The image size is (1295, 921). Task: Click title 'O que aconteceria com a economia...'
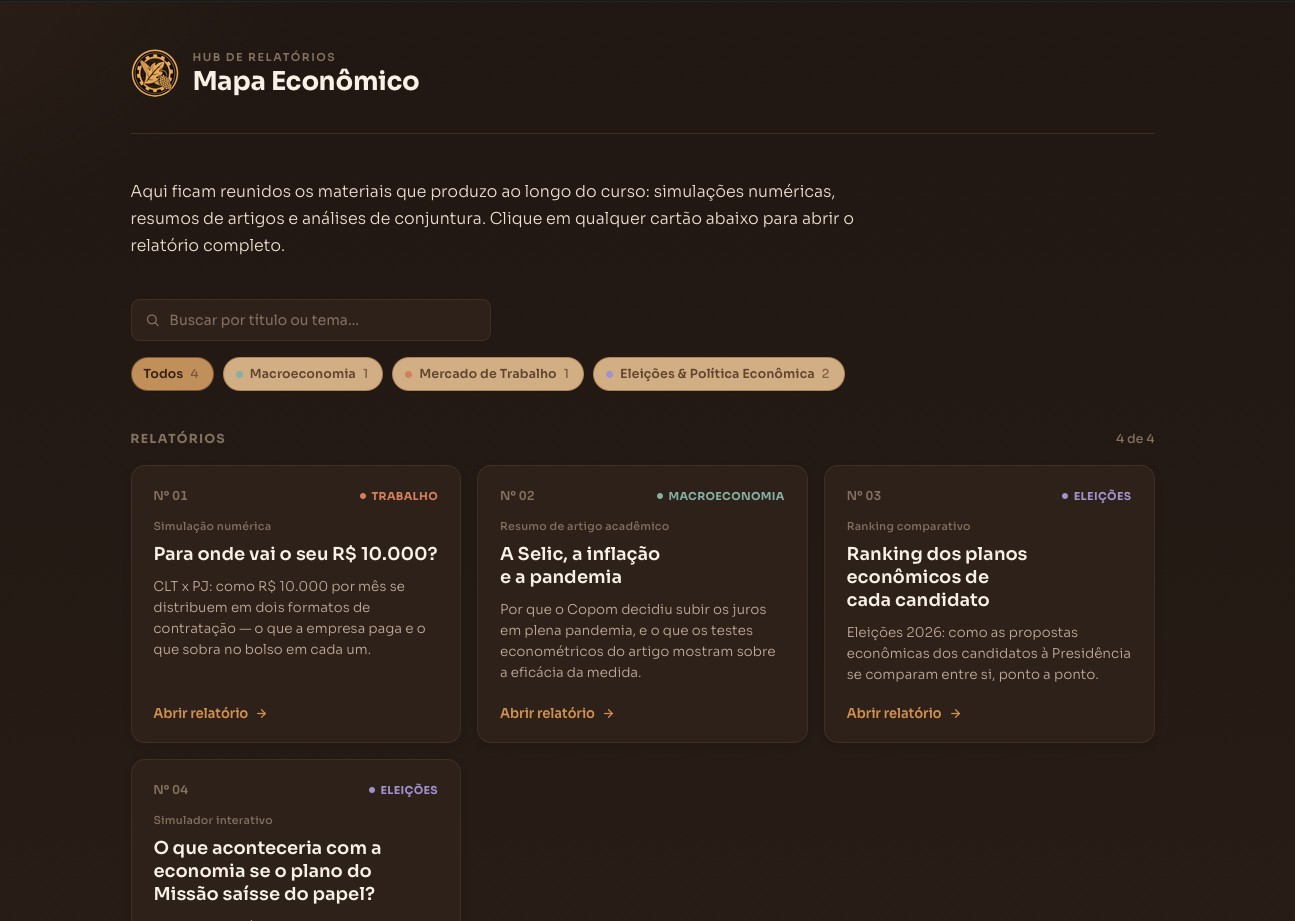point(267,871)
